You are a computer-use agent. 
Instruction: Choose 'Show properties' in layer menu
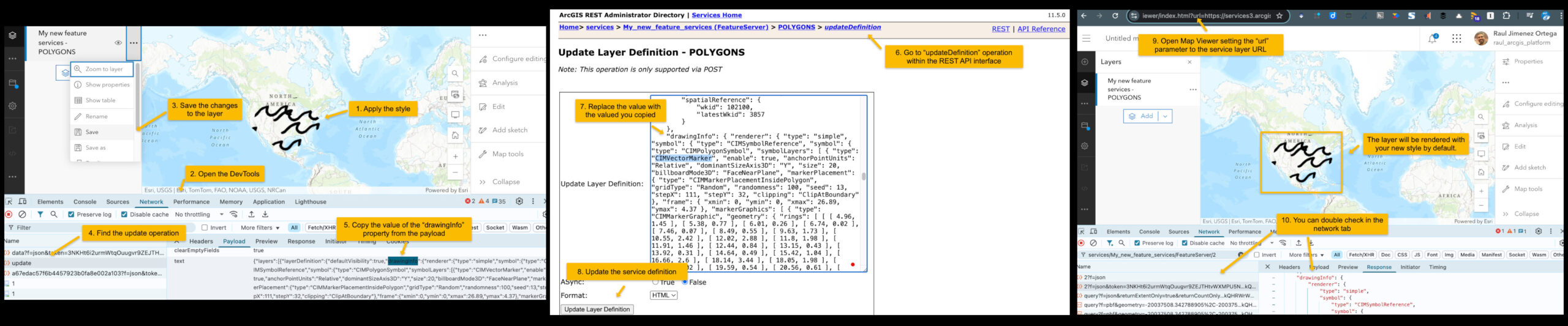click(102, 85)
